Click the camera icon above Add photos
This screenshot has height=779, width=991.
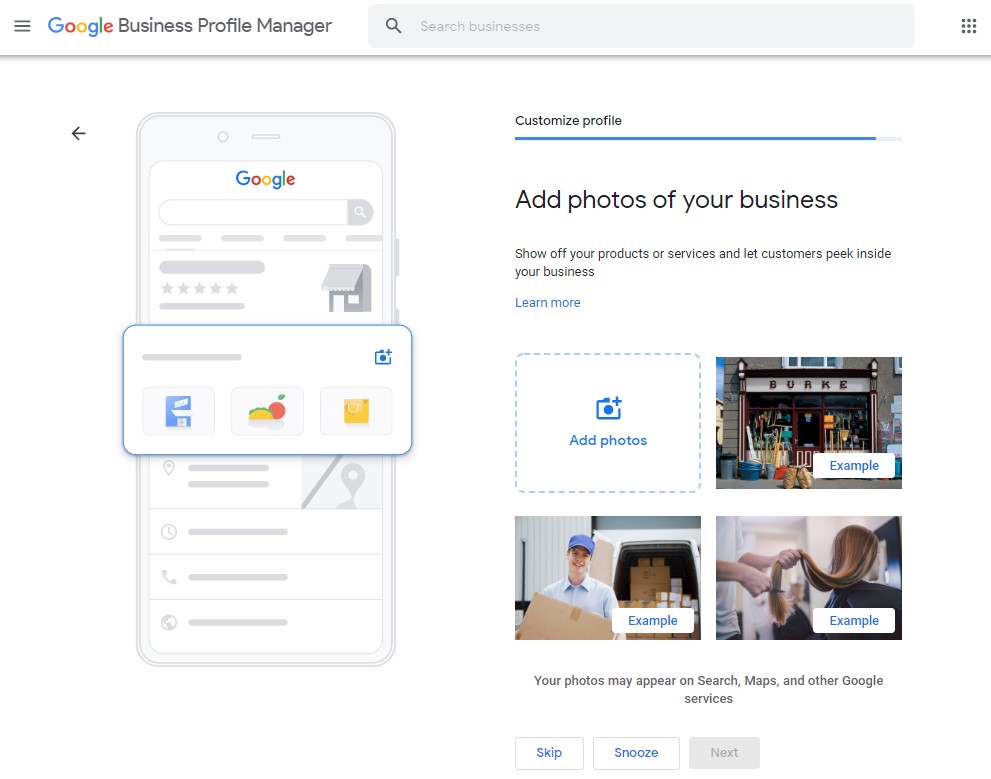coord(608,408)
